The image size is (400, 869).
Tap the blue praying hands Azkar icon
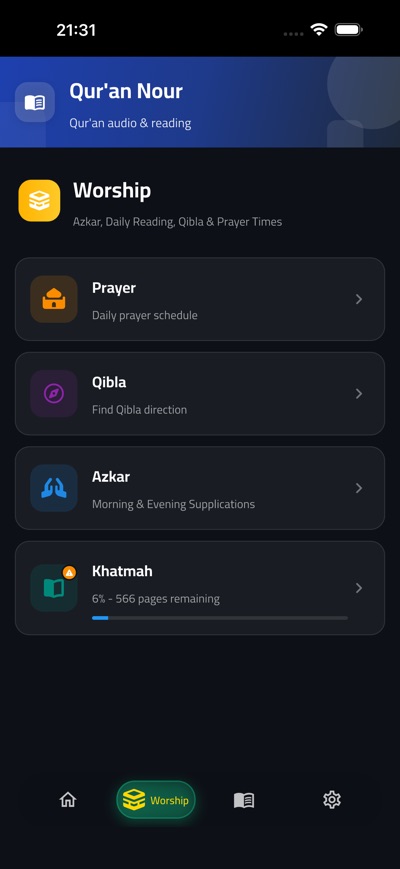click(54, 488)
